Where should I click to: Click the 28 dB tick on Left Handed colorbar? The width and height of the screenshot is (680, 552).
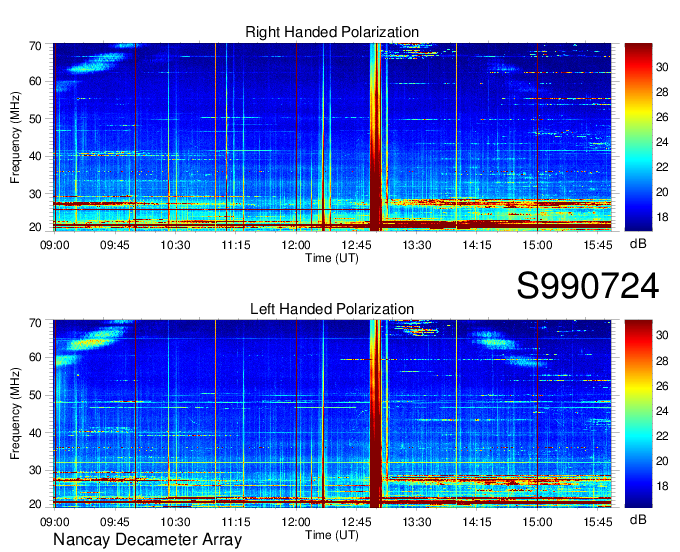662,361
